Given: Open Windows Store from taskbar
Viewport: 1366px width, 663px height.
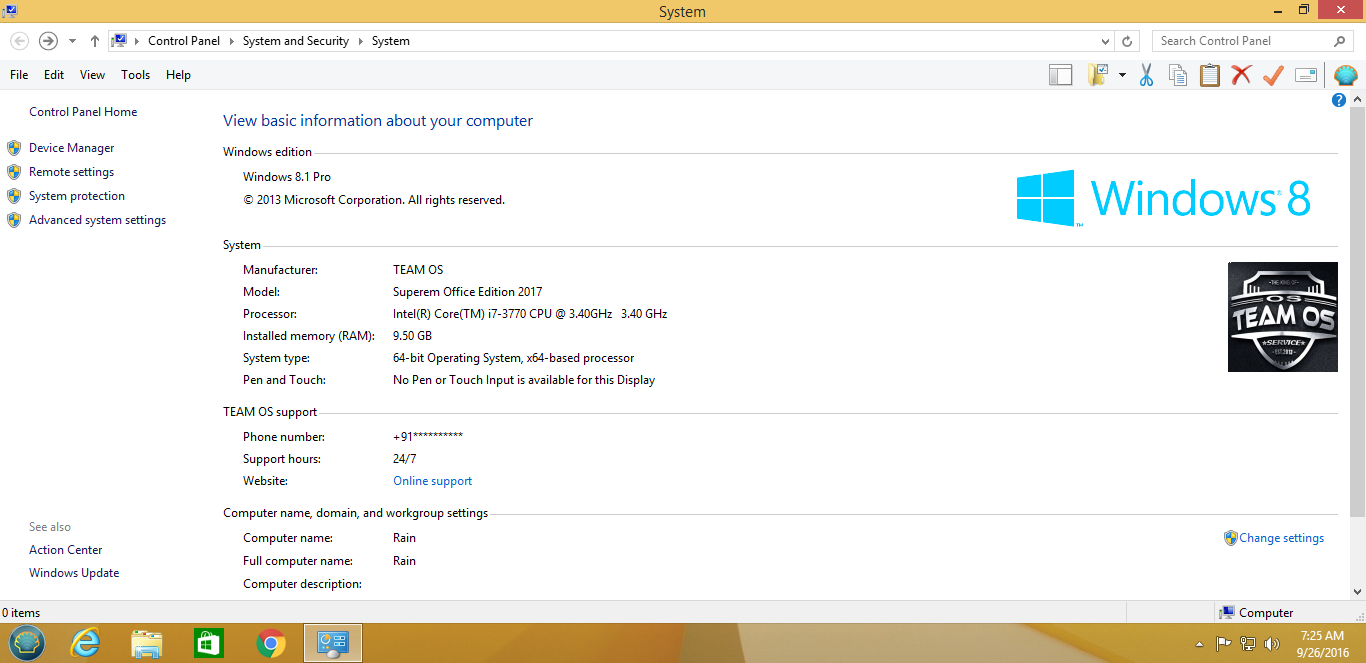Looking at the screenshot, I should (208, 643).
